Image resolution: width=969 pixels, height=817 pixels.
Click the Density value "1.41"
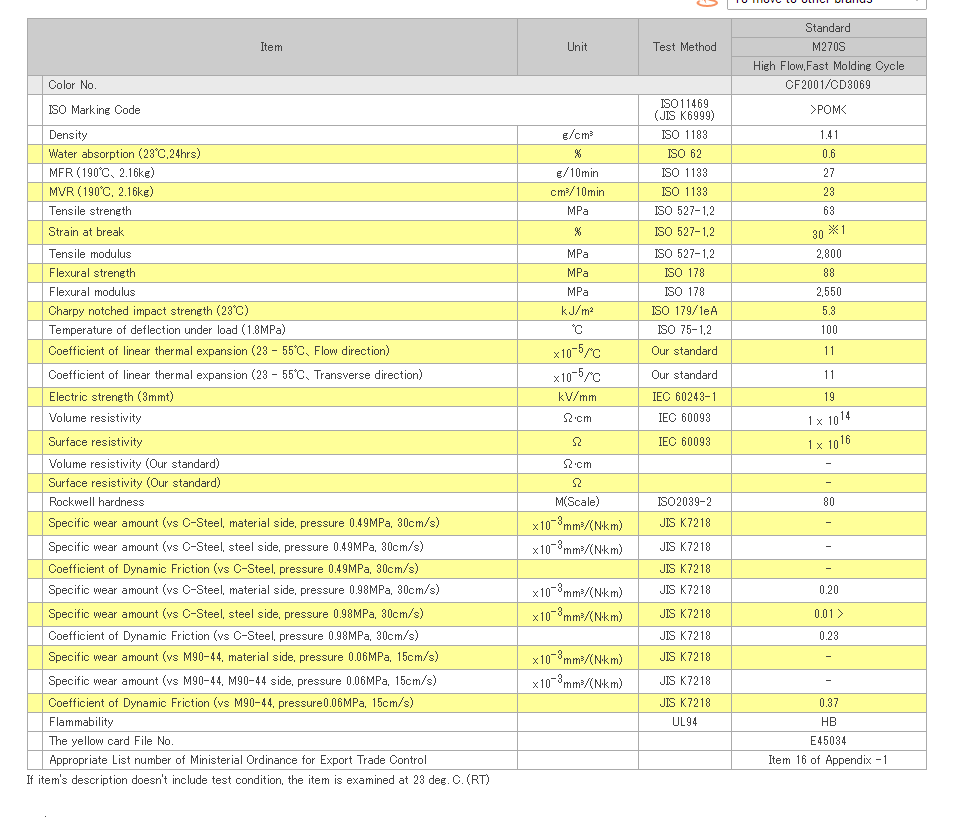(829, 135)
